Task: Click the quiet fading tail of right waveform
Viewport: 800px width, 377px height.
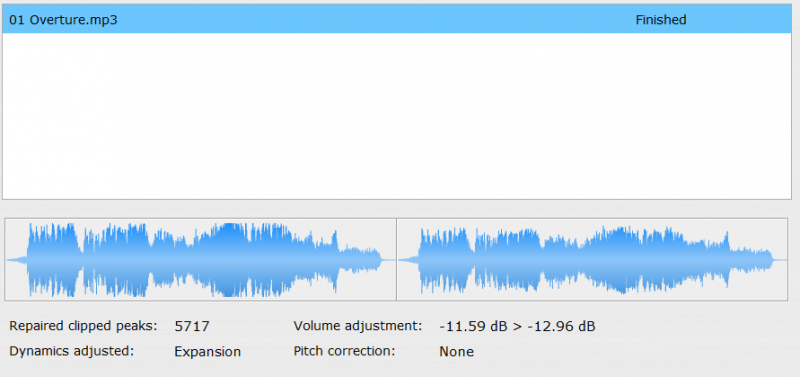Action: (751, 259)
